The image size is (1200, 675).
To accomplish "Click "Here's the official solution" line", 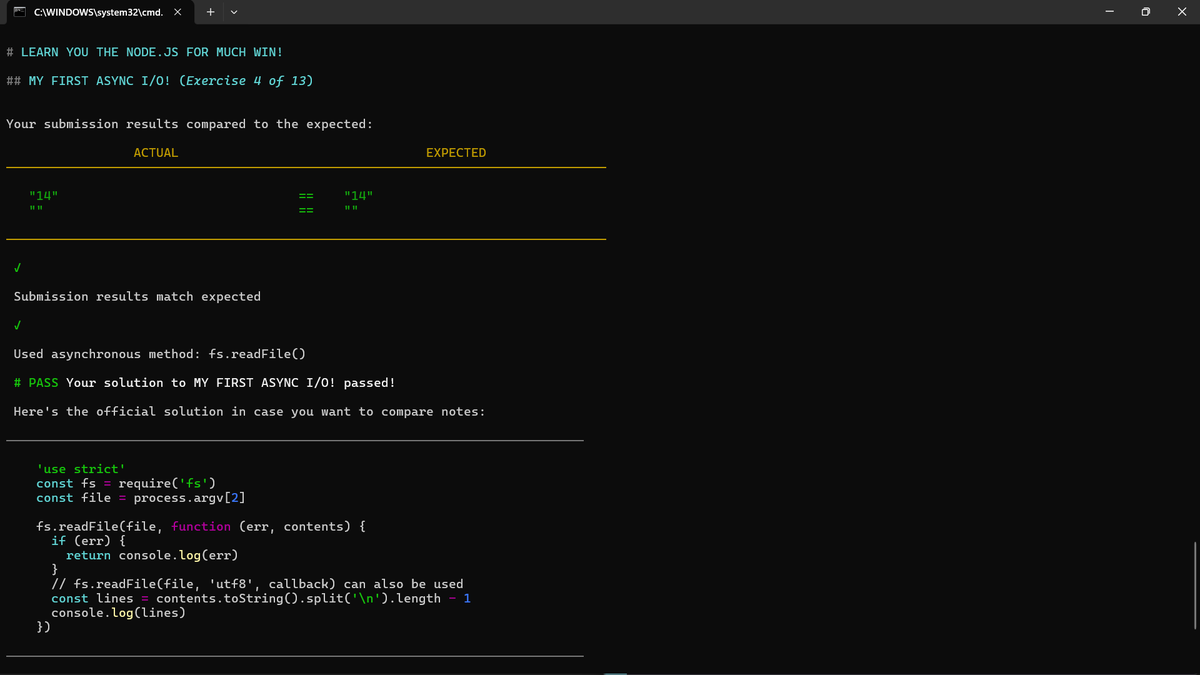I will [249, 412].
